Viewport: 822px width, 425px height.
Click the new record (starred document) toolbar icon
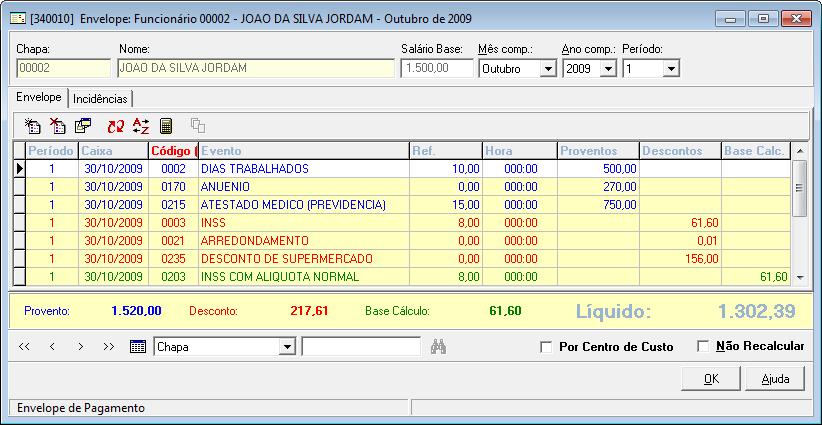click(33, 126)
